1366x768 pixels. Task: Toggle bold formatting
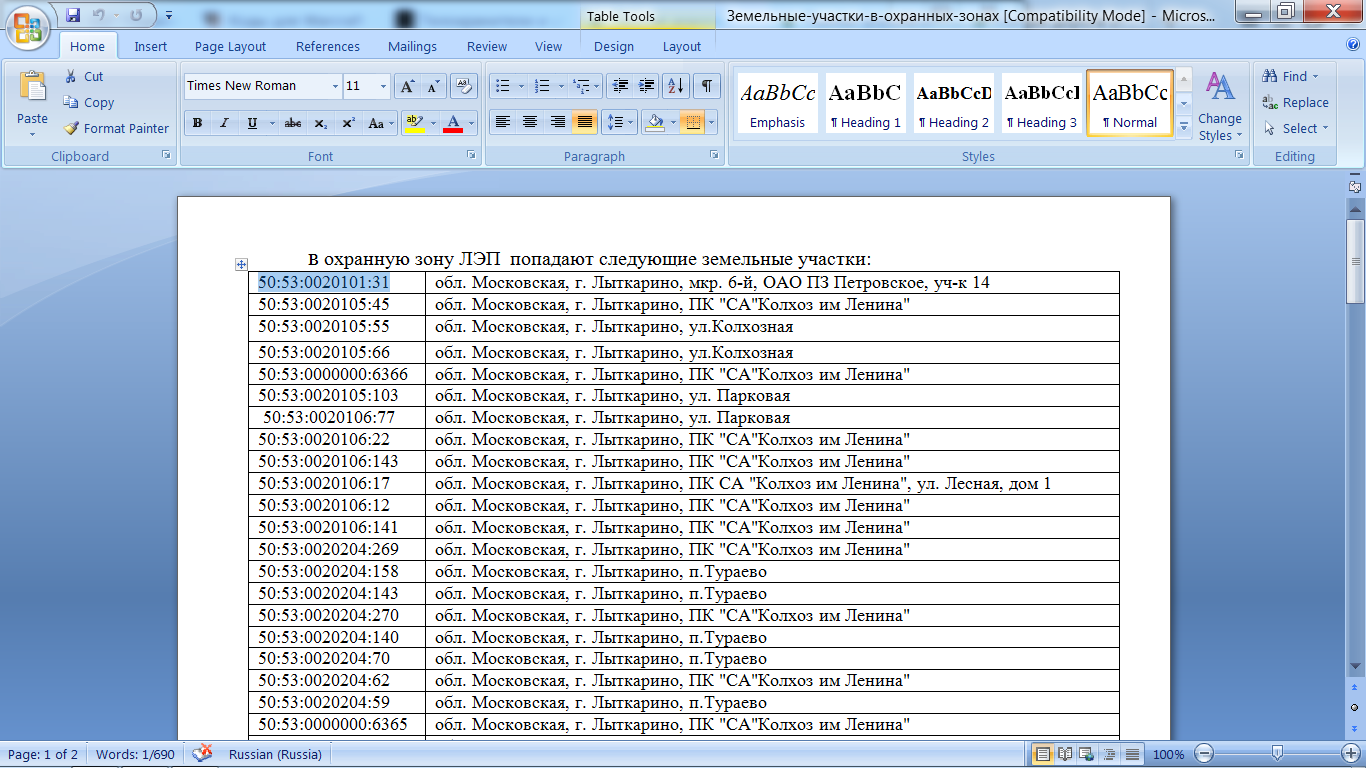point(197,123)
